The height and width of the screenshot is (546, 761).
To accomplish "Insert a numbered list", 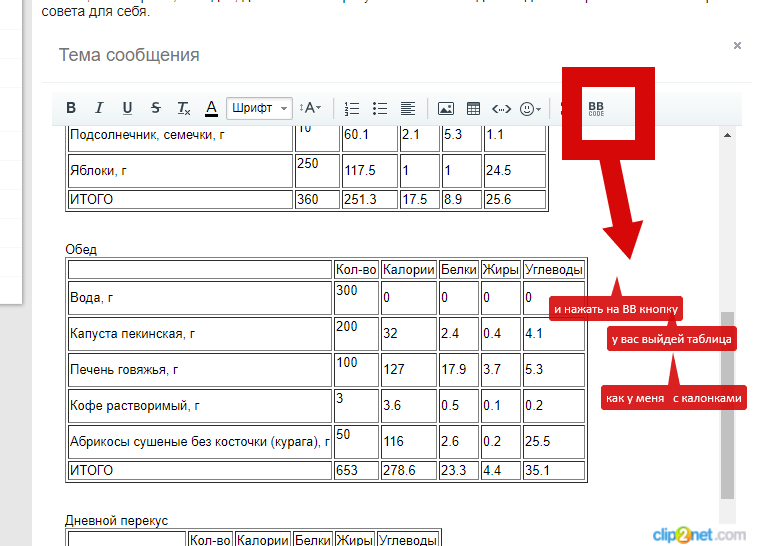I will point(351,108).
